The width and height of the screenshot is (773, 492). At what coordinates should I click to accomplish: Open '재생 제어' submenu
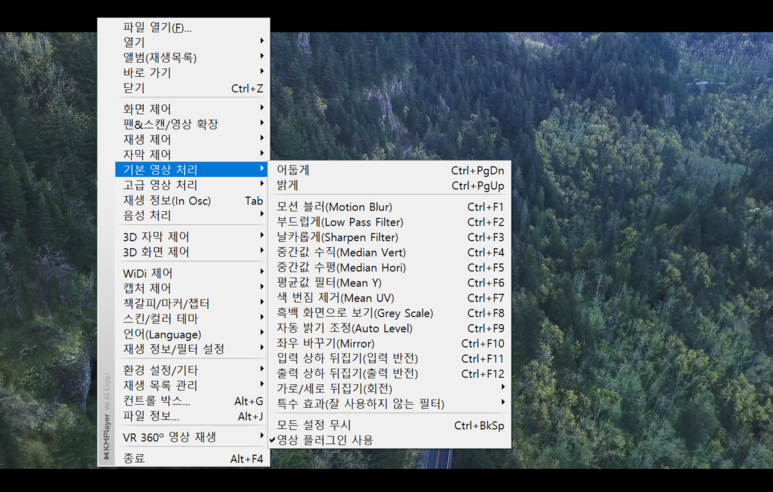[x=191, y=140]
